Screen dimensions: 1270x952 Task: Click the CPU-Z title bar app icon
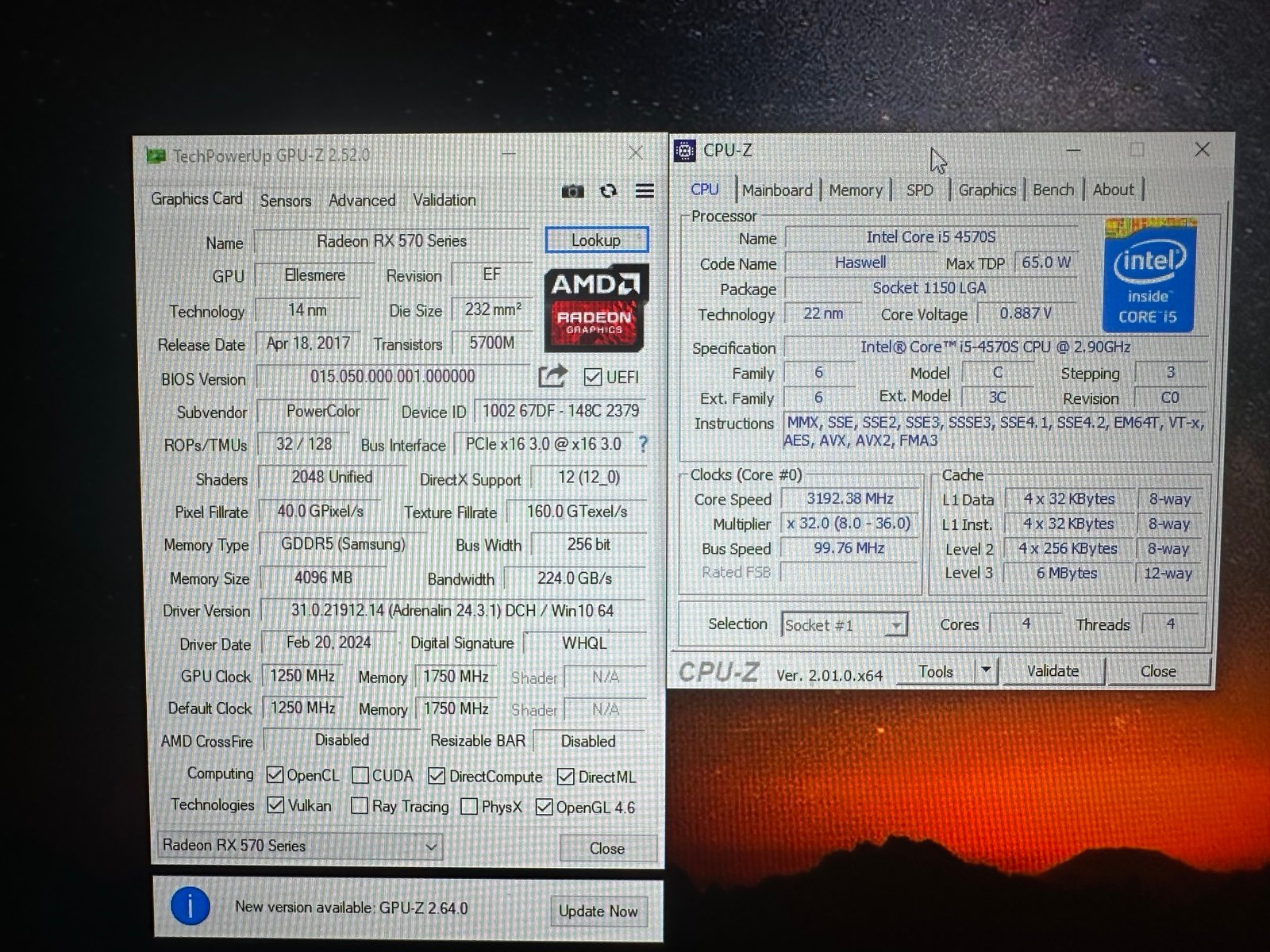click(684, 150)
